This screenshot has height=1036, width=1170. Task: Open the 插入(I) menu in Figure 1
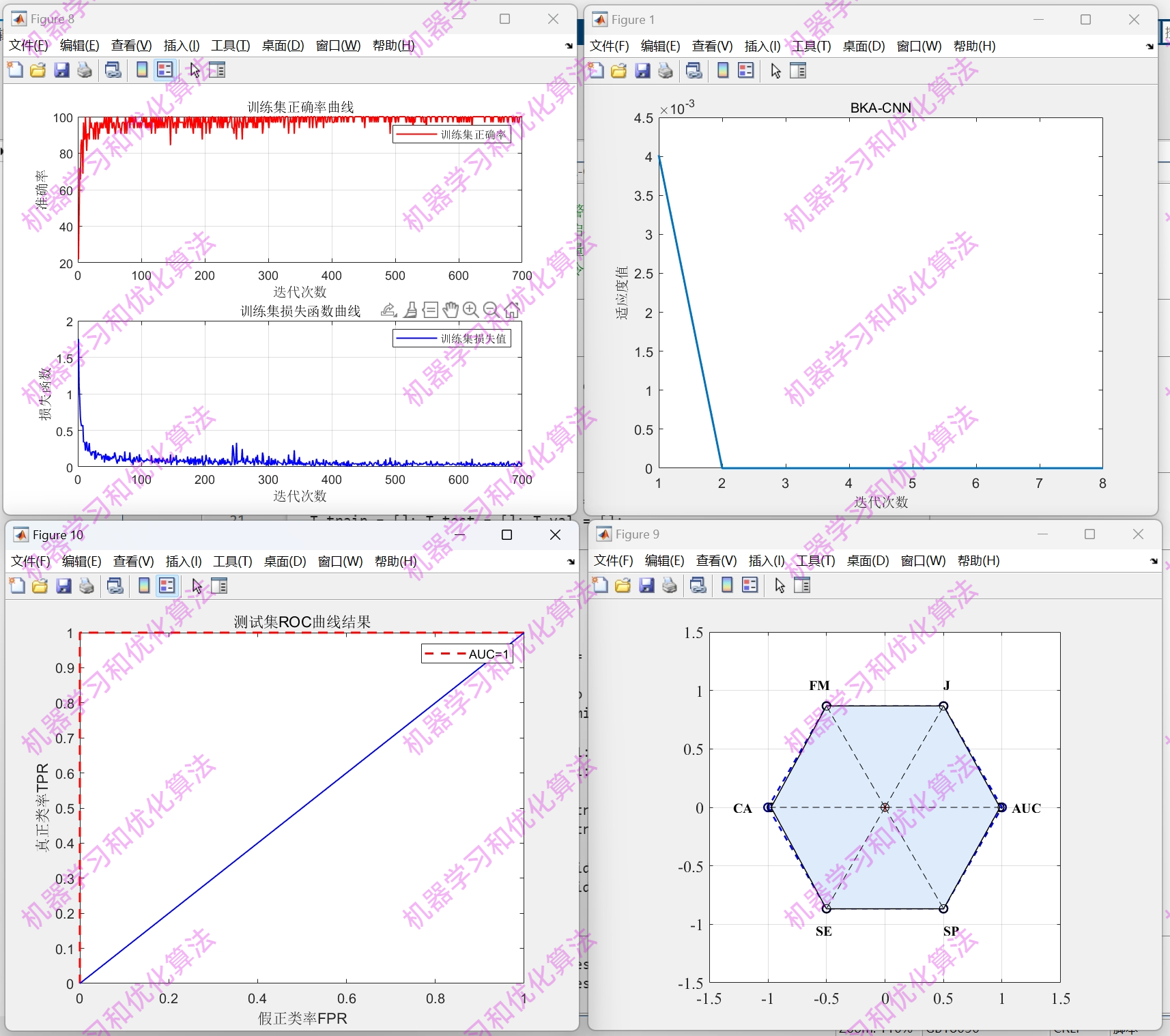click(x=762, y=46)
